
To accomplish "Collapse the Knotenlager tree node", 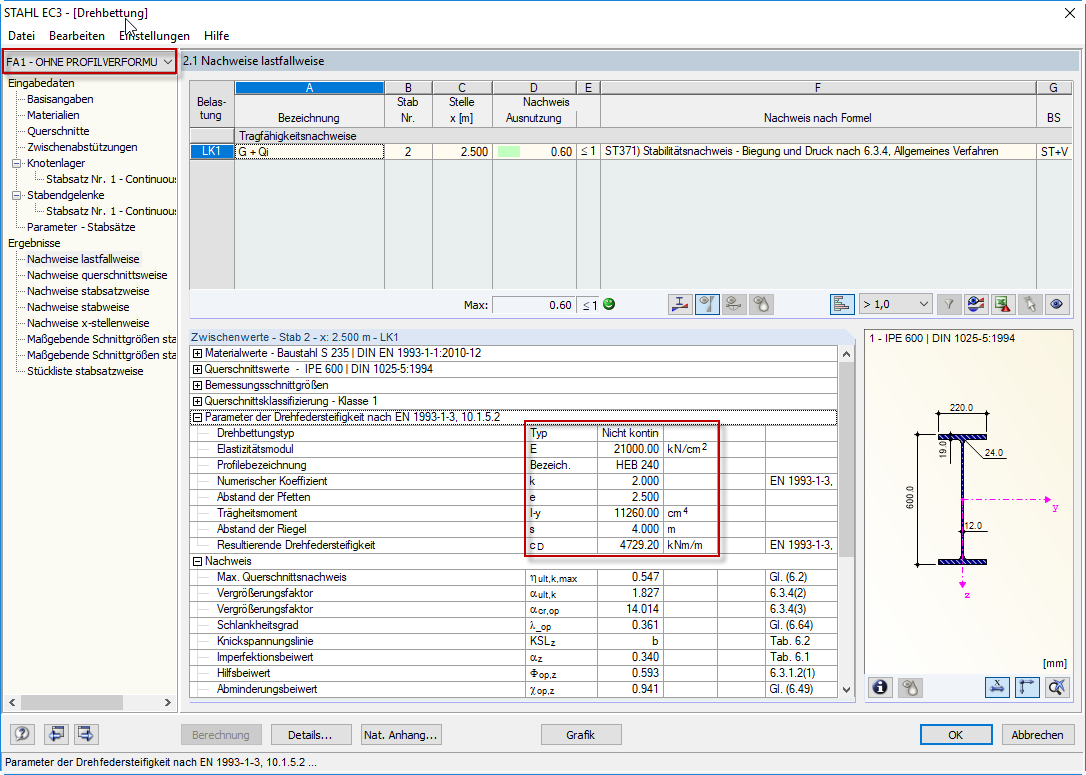I will tap(17, 163).
